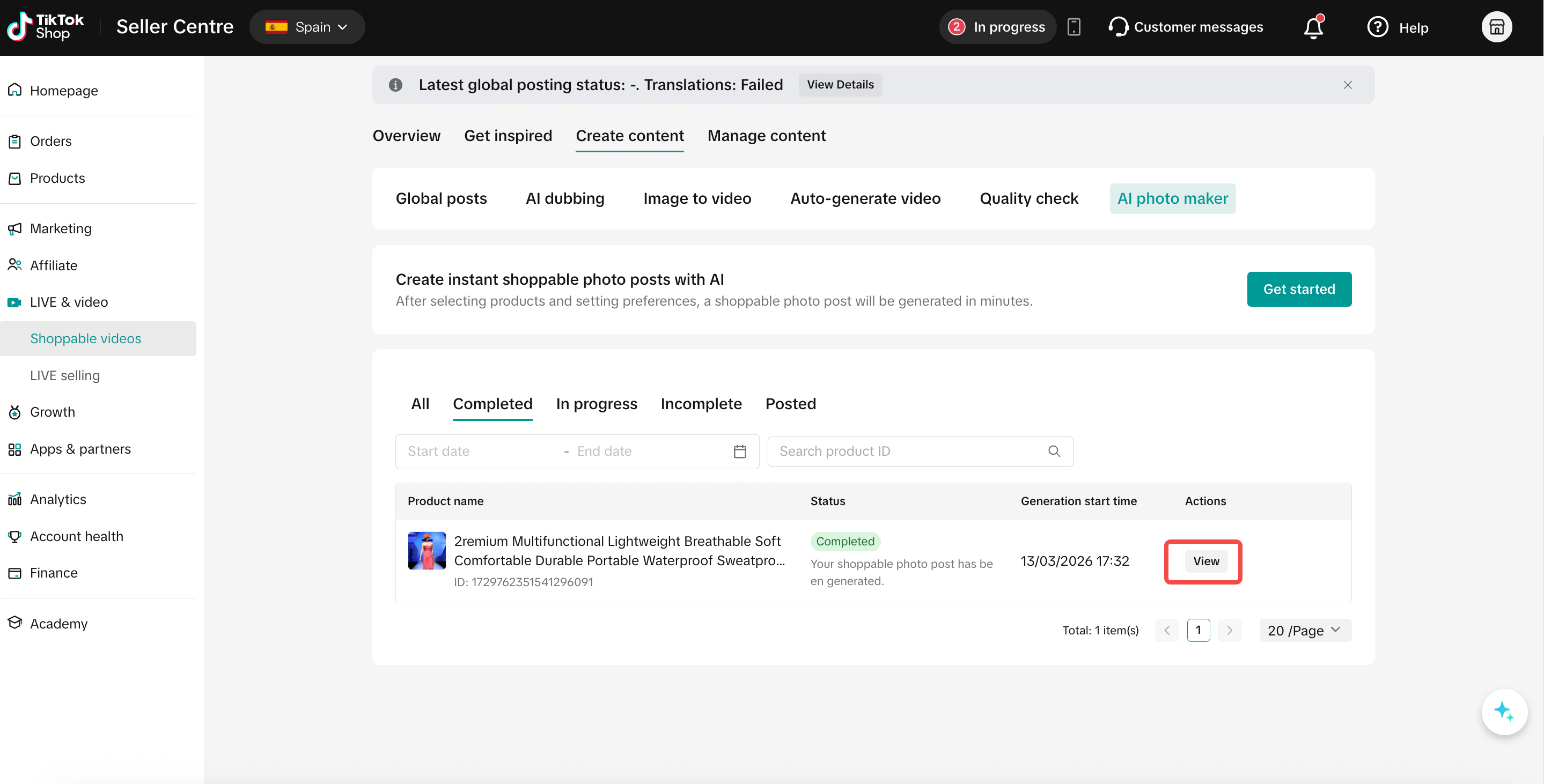Click the mobile phone icon in header
The height and width of the screenshot is (784, 1544).
click(1074, 27)
